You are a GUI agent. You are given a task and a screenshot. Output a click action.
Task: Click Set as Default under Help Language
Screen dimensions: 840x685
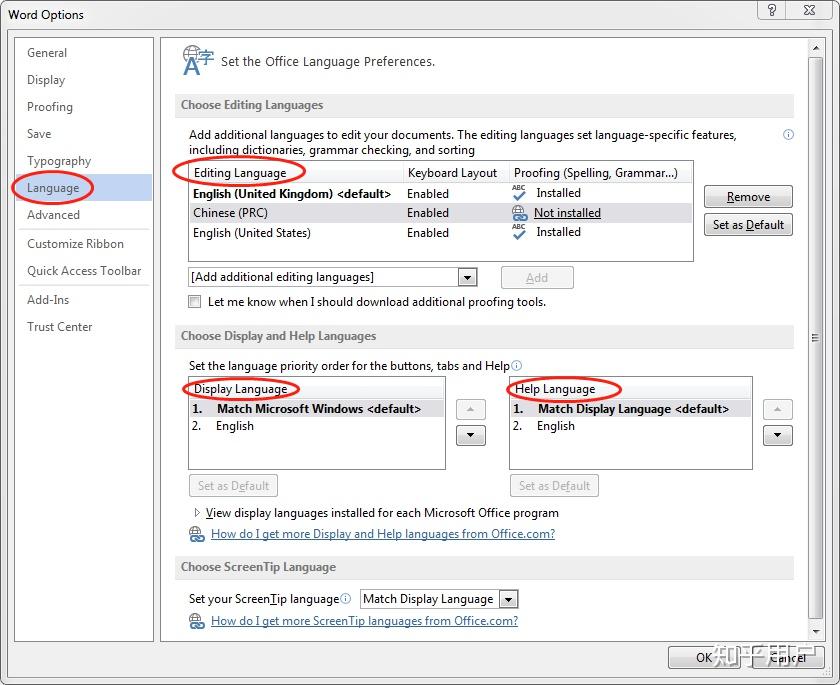pos(554,486)
